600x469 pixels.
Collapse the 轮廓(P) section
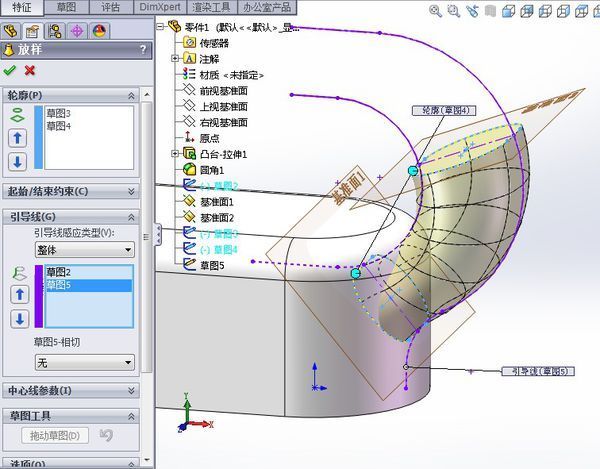click(x=131, y=95)
